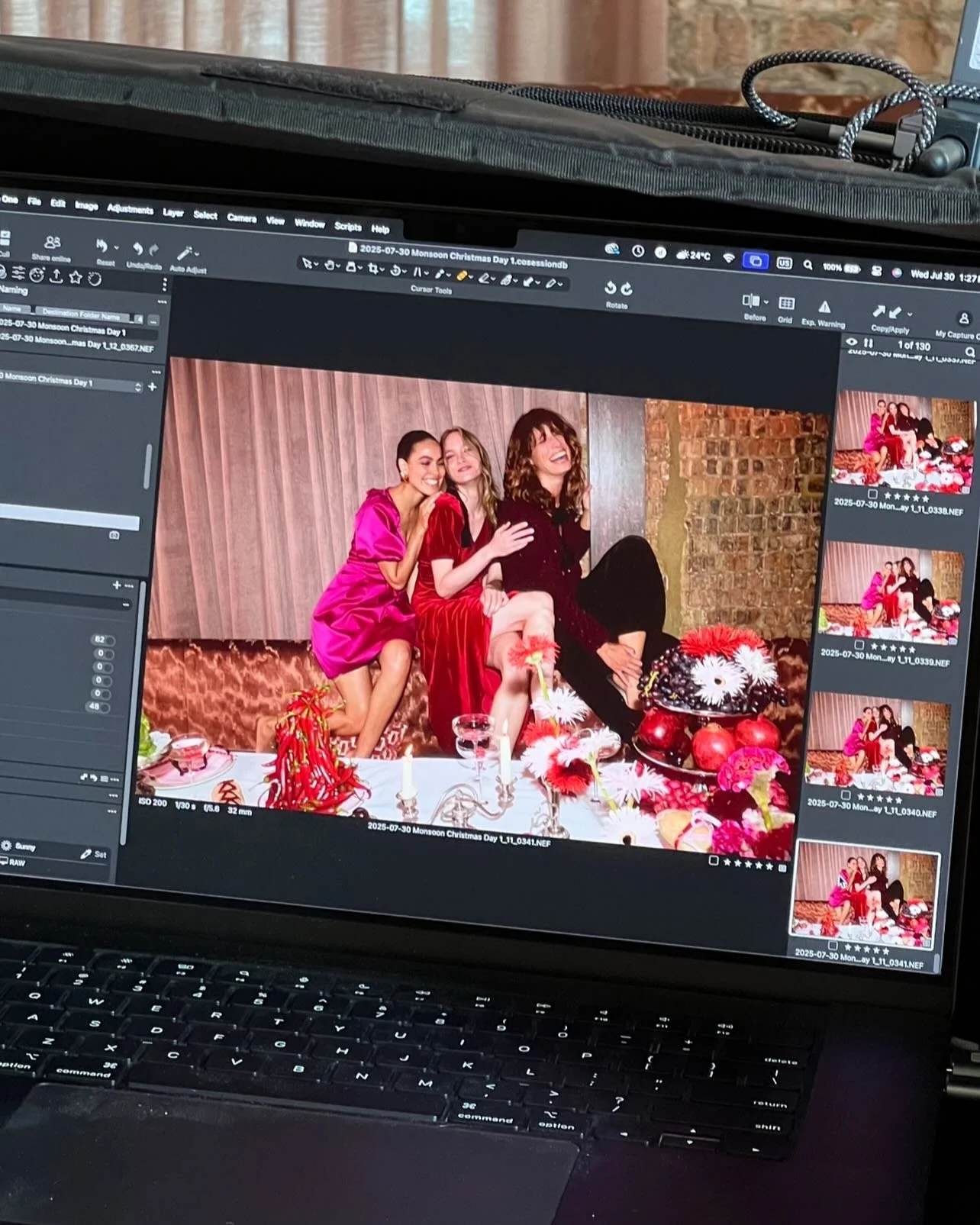Open Naming panel three-dot options
This screenshot has width=980, height=1225.
point(162,302)
